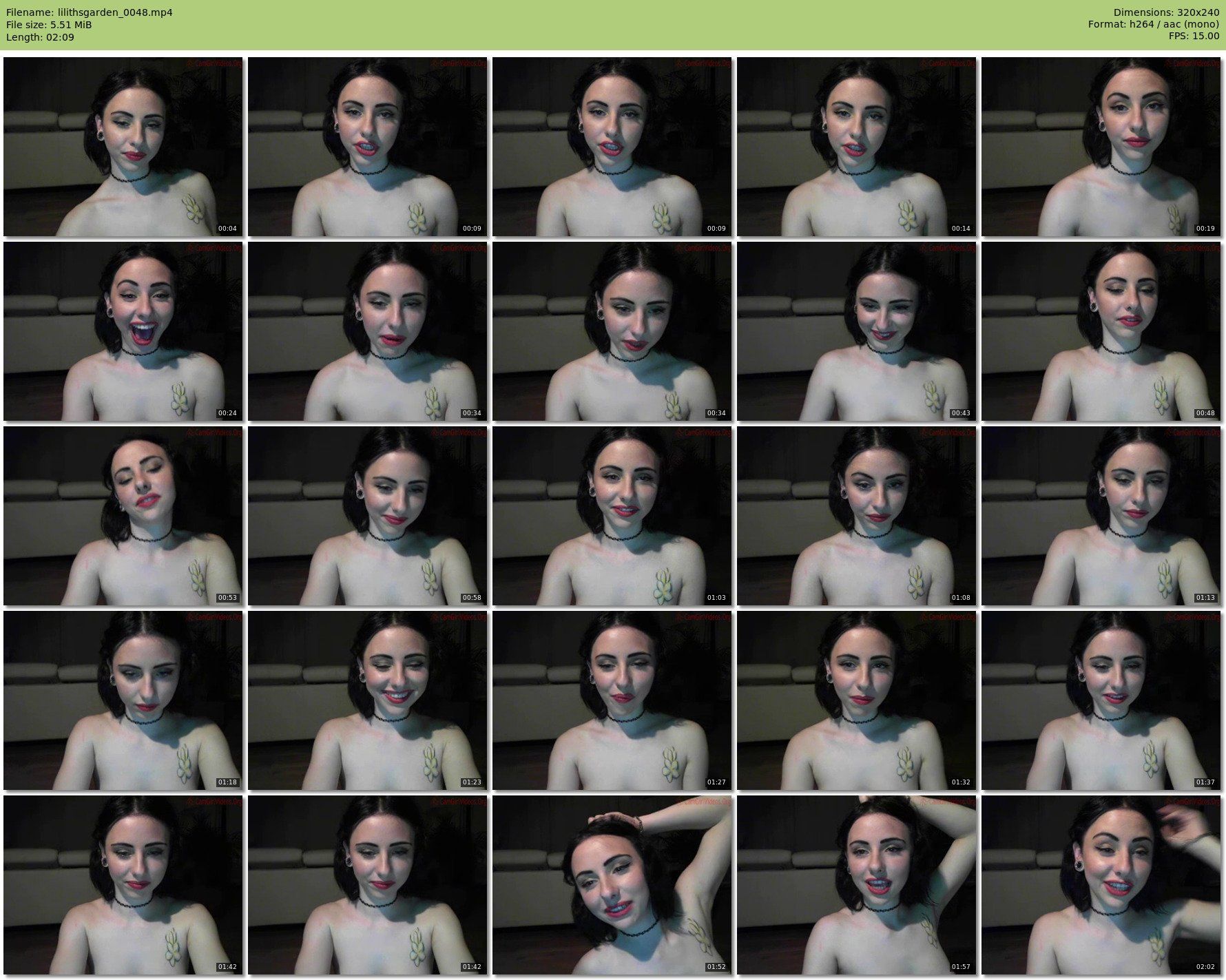The width and height of the screenshot is (1226, 980).
Task: Open the frame stamped 00:48
Action: pos(1101,331)
